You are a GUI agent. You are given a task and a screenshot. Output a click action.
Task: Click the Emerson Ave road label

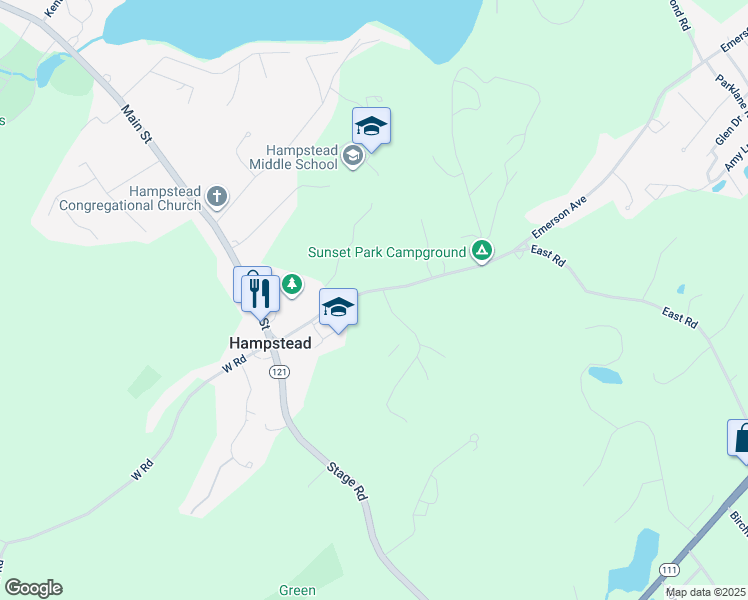click(559, 217)
